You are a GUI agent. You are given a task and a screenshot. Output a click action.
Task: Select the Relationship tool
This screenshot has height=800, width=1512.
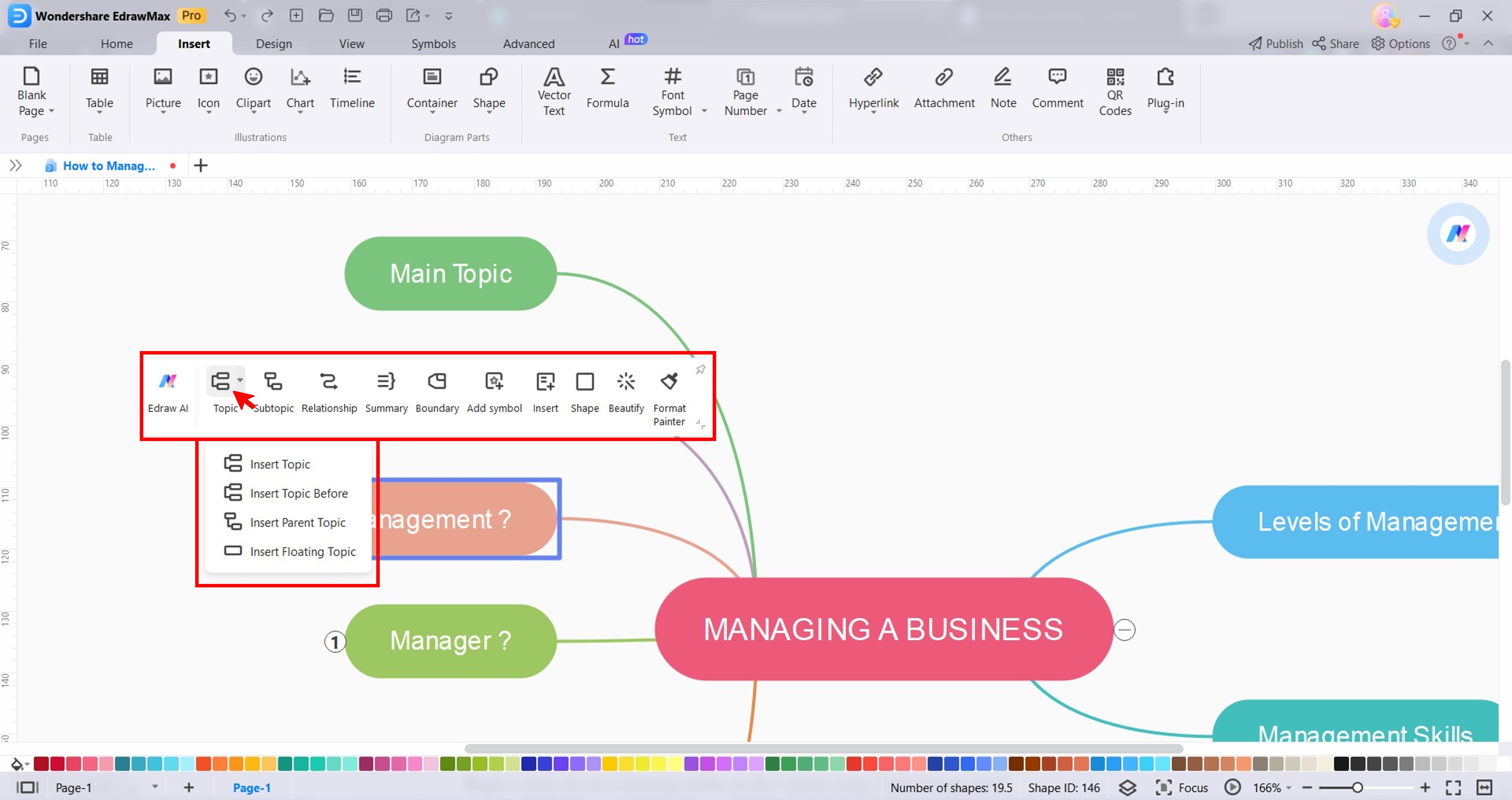[329, 393]
